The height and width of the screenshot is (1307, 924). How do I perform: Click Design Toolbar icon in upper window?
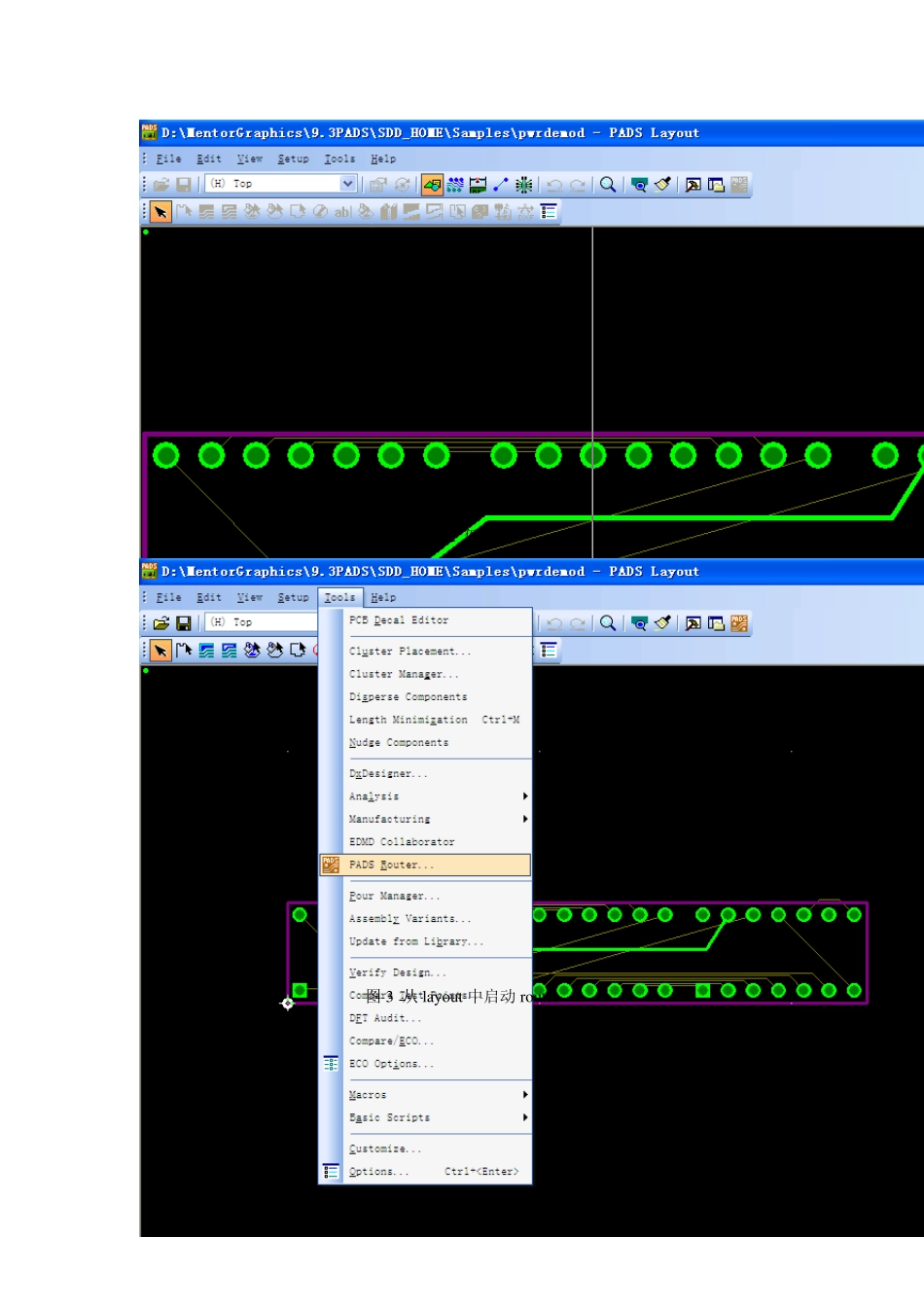(x=455, y=185)
